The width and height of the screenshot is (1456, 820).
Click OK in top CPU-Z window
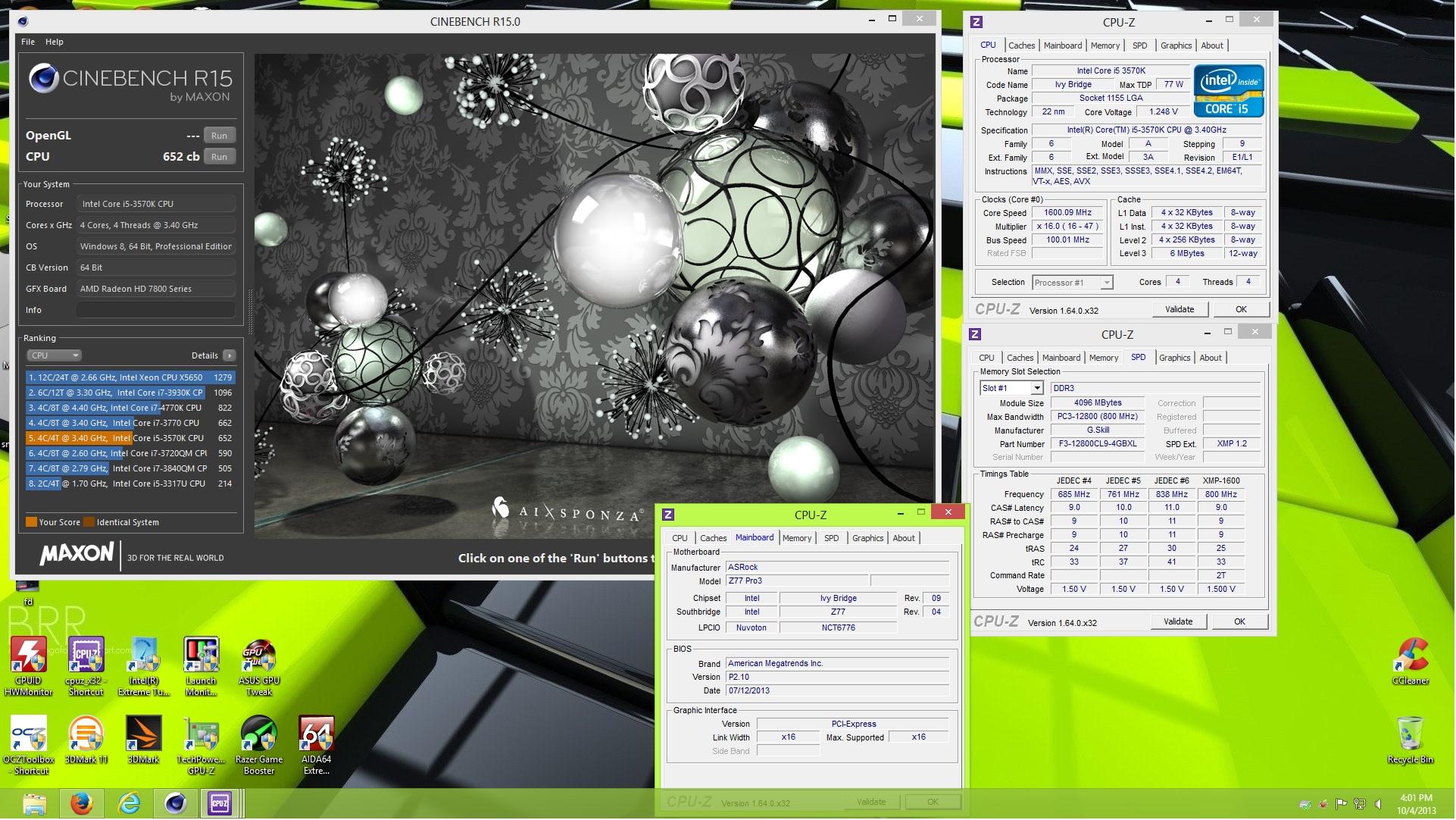tap(1242, 309)
